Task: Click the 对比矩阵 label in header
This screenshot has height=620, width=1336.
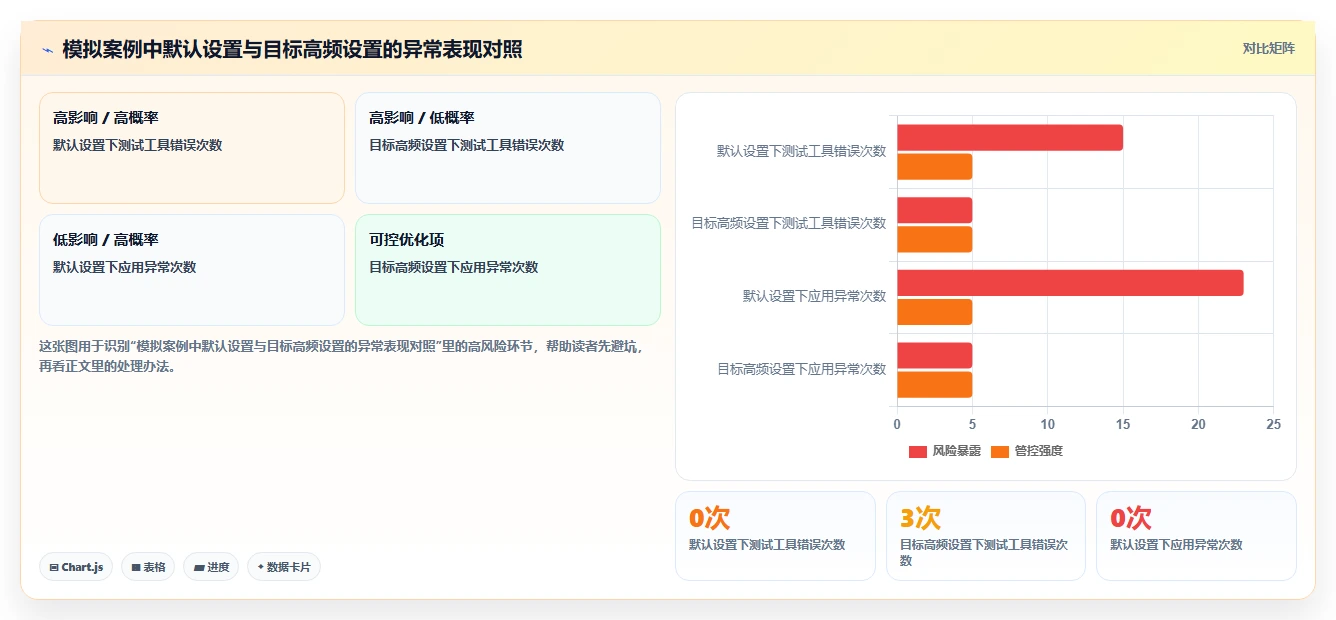Action: tap(1268, 48)
